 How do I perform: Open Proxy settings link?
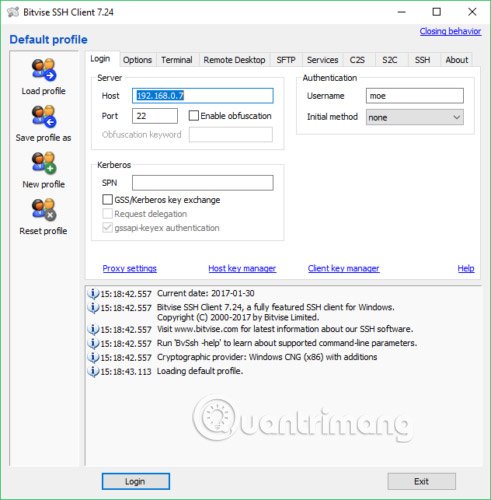[x=129, y=268]
